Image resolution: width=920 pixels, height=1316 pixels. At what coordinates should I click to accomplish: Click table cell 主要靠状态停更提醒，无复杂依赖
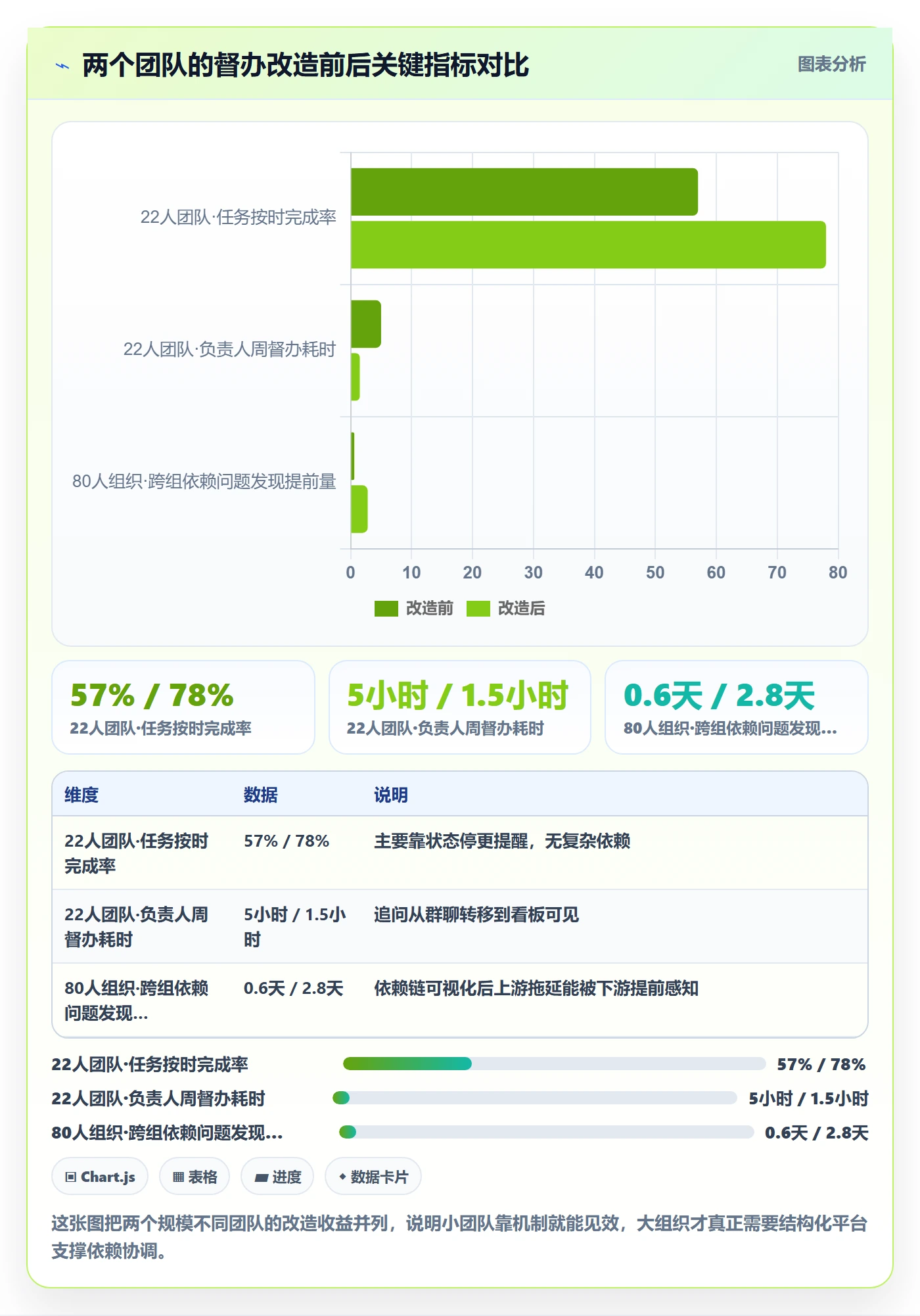(x=502, y=841)
